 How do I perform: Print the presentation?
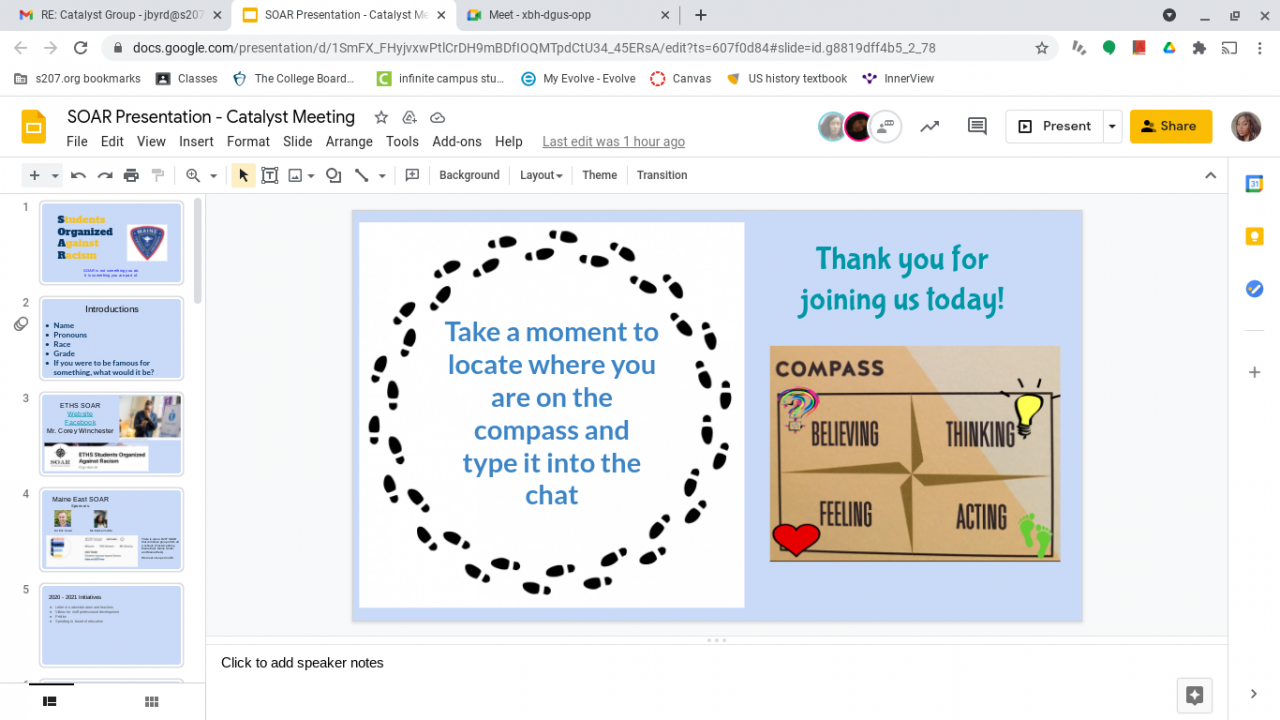(x=131, y=175)
